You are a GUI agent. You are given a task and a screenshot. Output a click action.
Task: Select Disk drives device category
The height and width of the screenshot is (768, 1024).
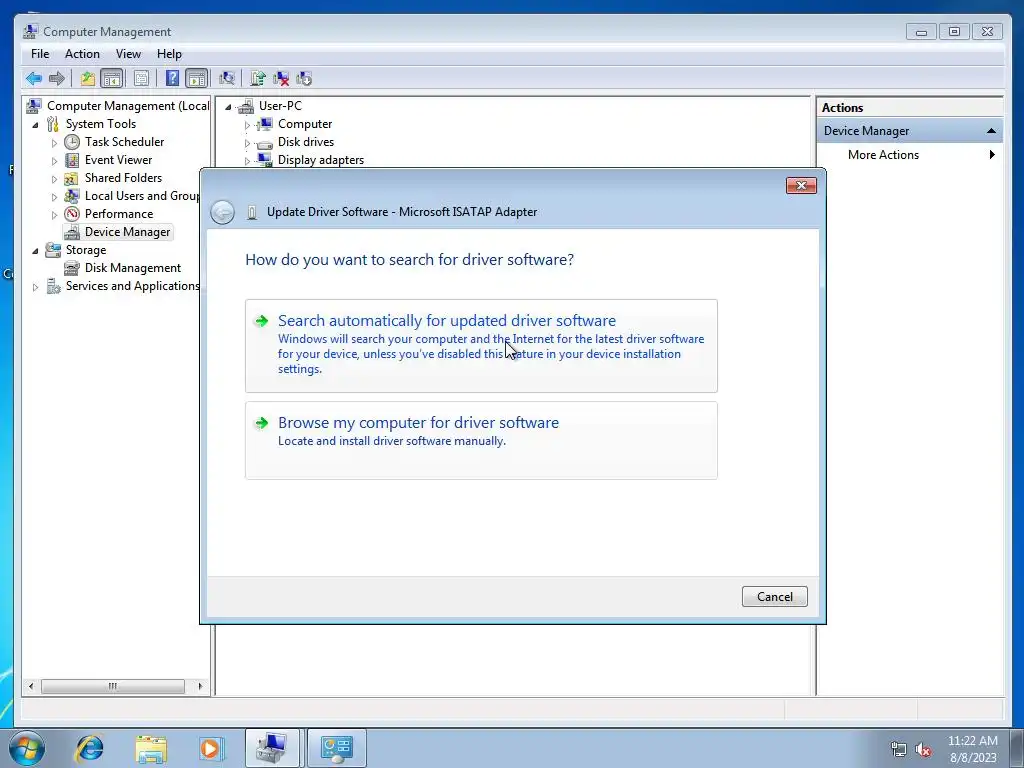click(306, 142)
